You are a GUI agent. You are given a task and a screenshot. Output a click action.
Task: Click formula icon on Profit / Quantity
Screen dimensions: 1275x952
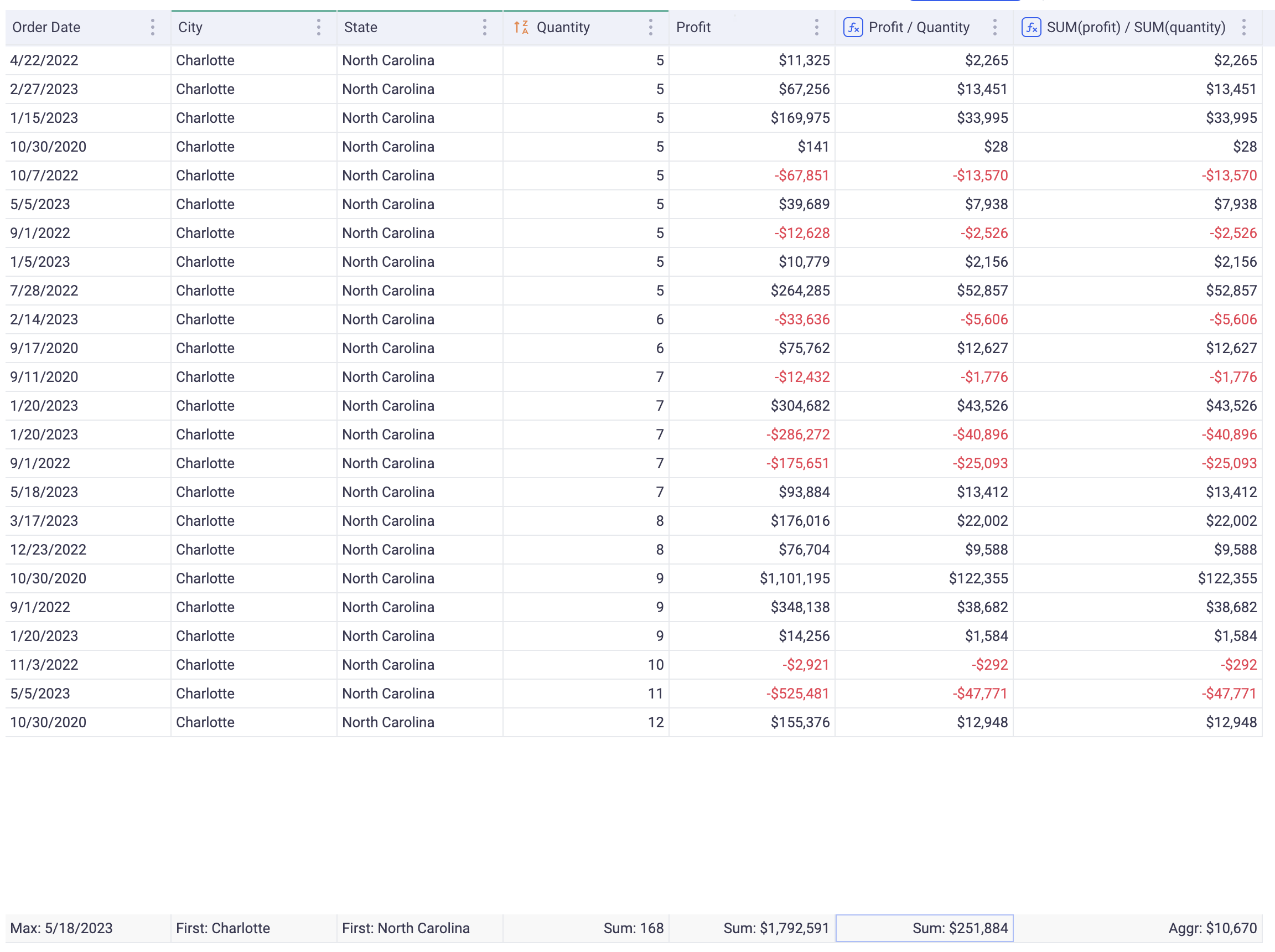click(x=853, y=27)
